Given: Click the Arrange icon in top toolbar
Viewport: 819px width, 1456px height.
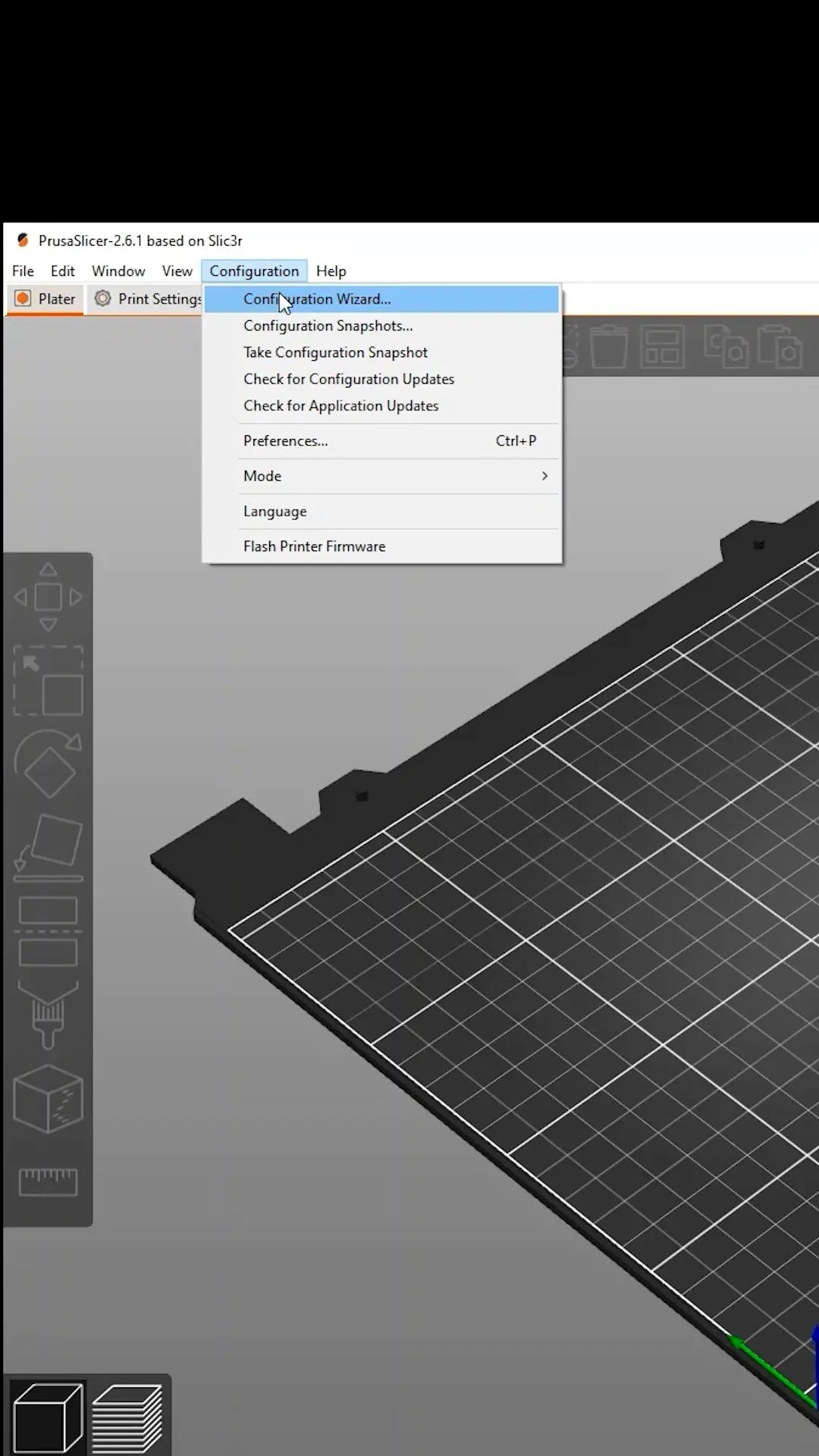Looking at the screenshot, I should click(663, 347).
